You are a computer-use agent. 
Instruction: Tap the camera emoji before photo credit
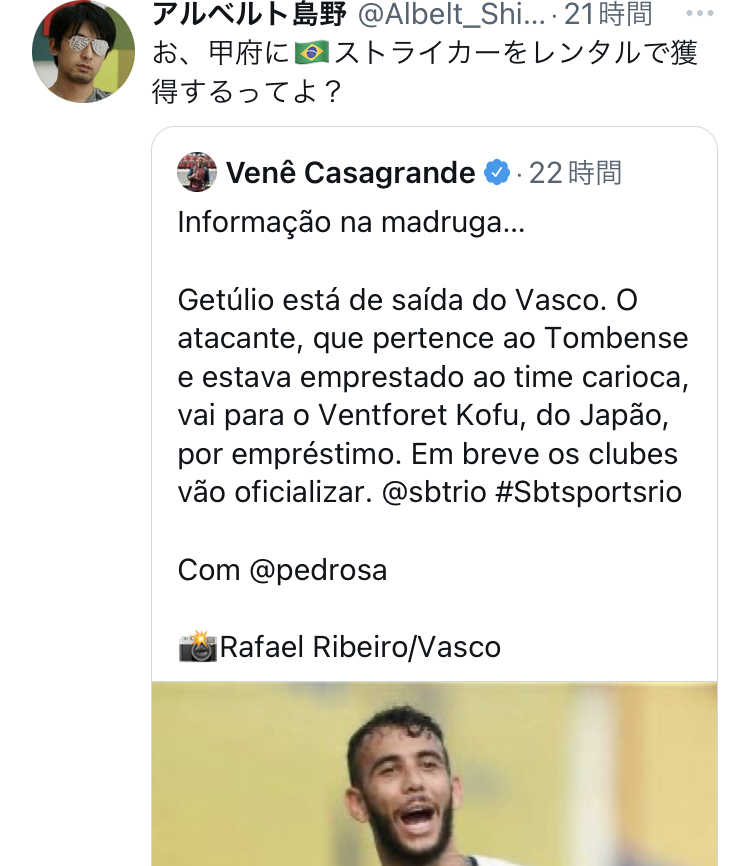(x=197, y=647)
